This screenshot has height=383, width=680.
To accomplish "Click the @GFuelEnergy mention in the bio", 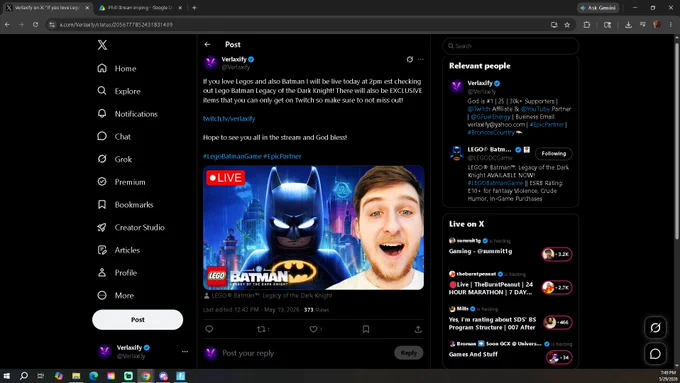I will tap(490, 117).
